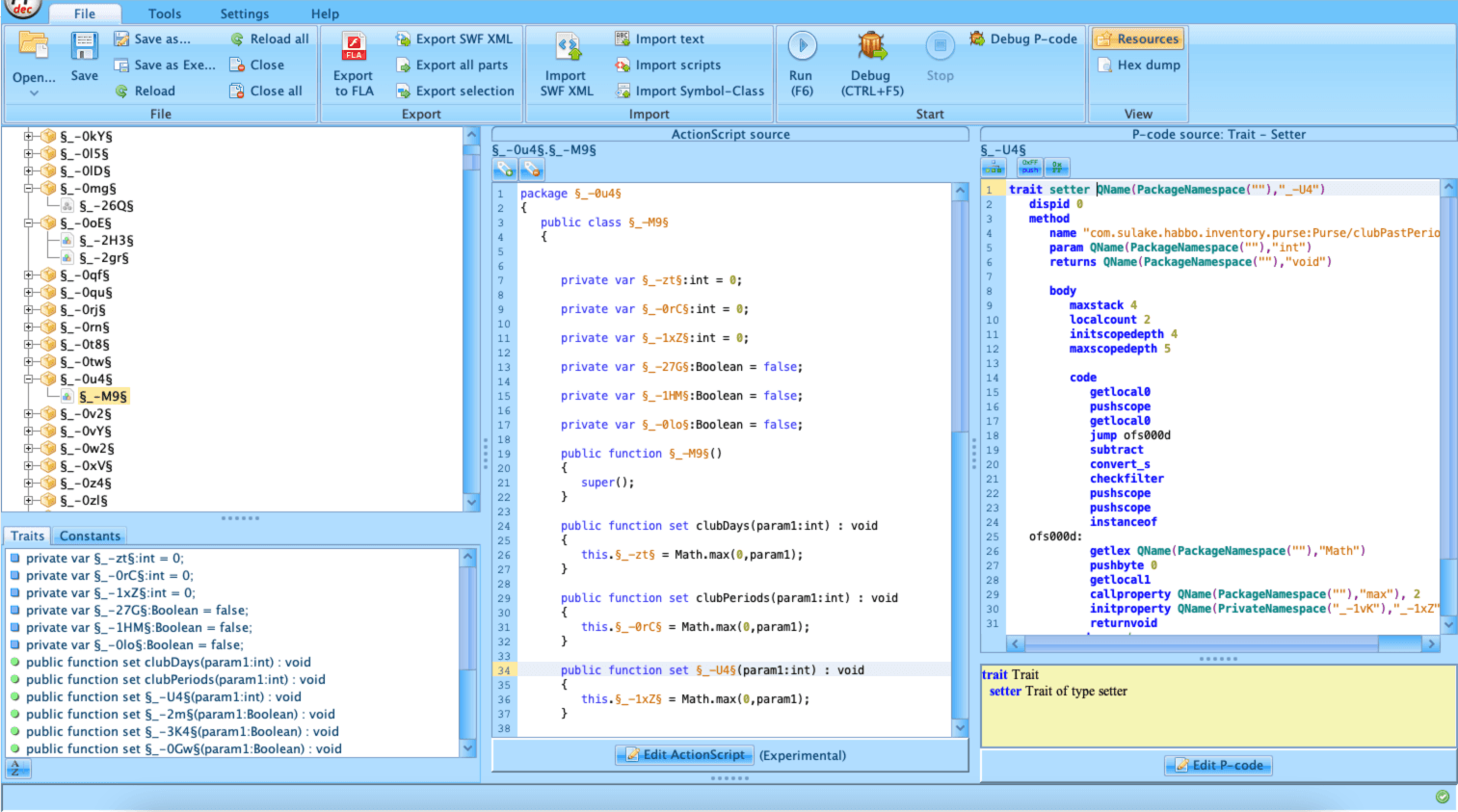Select class §_-26Q§ in tree
Image resolution: width=1458 pixels, height=812 pixels.
[106, 206]
